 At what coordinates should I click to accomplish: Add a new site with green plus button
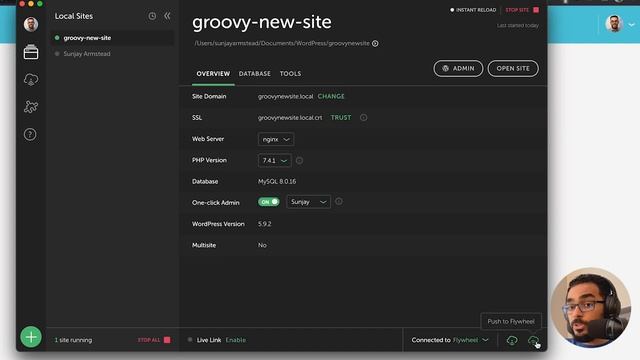click(31, 337)
